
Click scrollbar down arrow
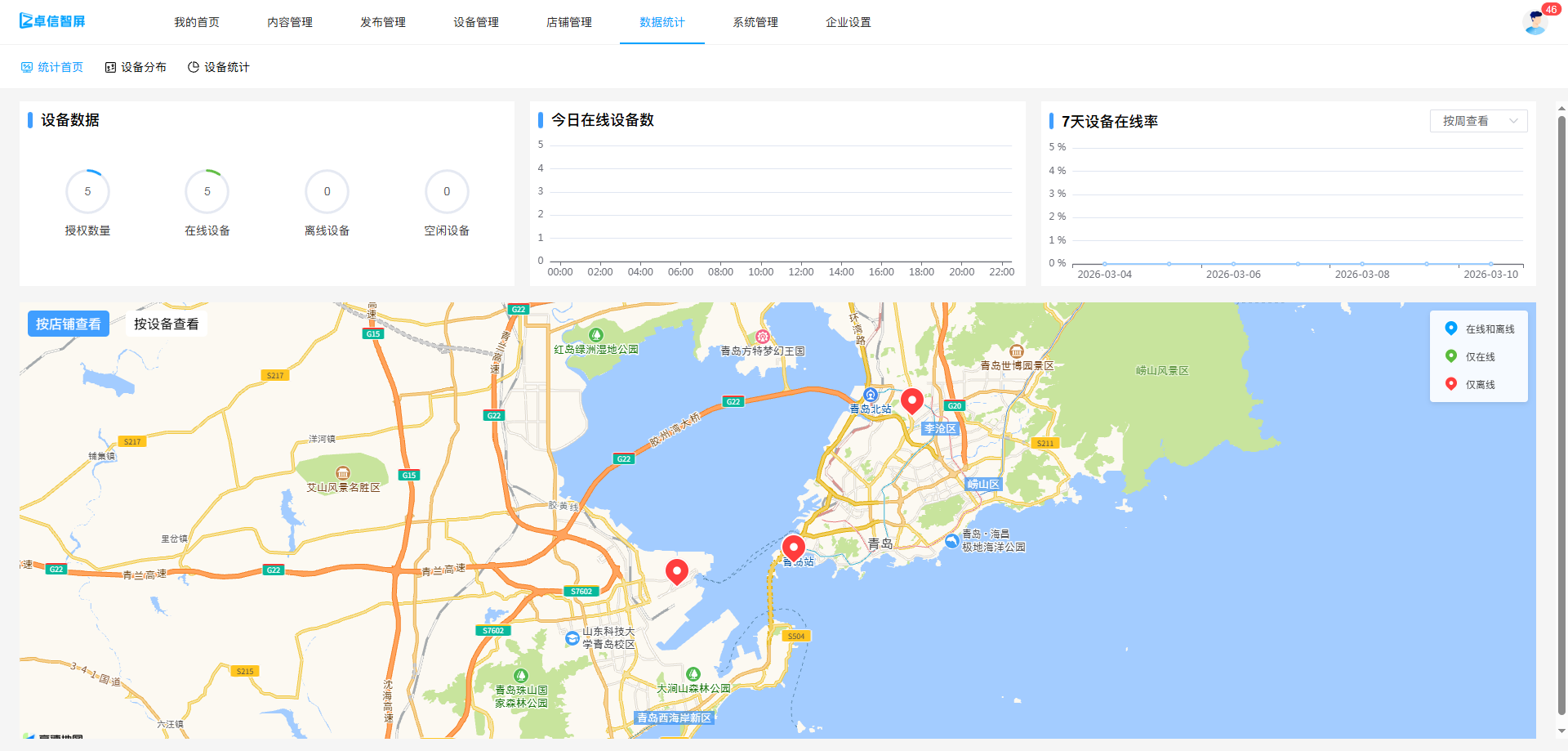1561,731
